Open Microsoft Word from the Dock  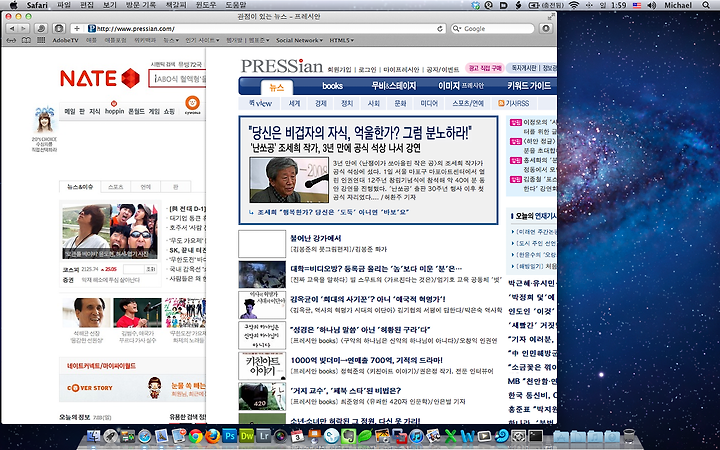click(x=467, y=435)
